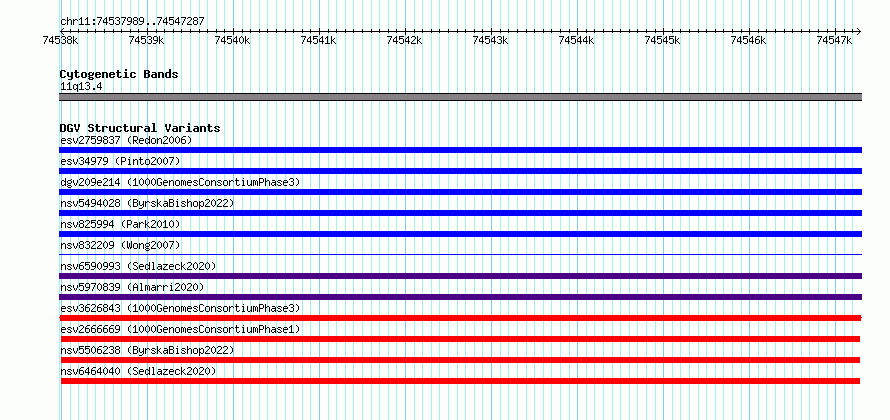890x420 pixels.
Task: Open the nsv6590993 (Sedlazeck2020) label
Action: click(x=138, y=266)
